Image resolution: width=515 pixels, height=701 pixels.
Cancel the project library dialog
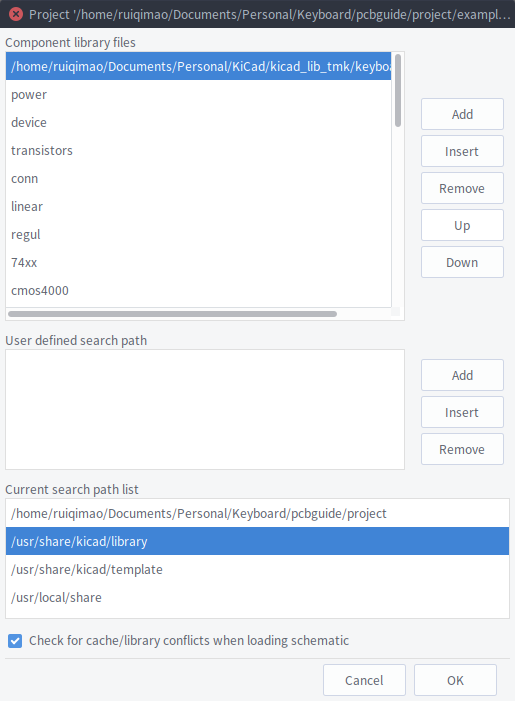pyautogui.click(x=364, y=680)
